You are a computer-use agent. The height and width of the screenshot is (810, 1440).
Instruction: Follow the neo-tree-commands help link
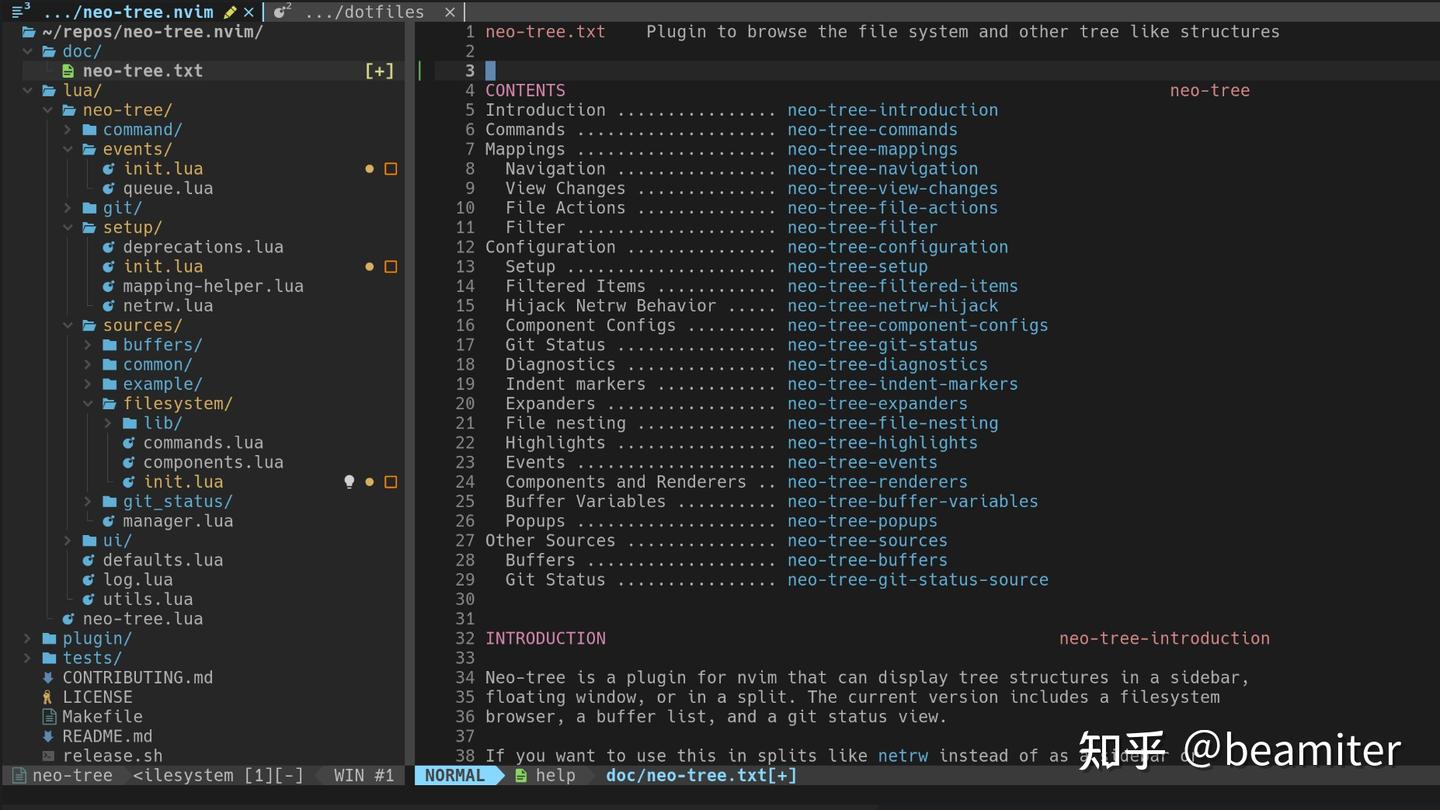872,130
